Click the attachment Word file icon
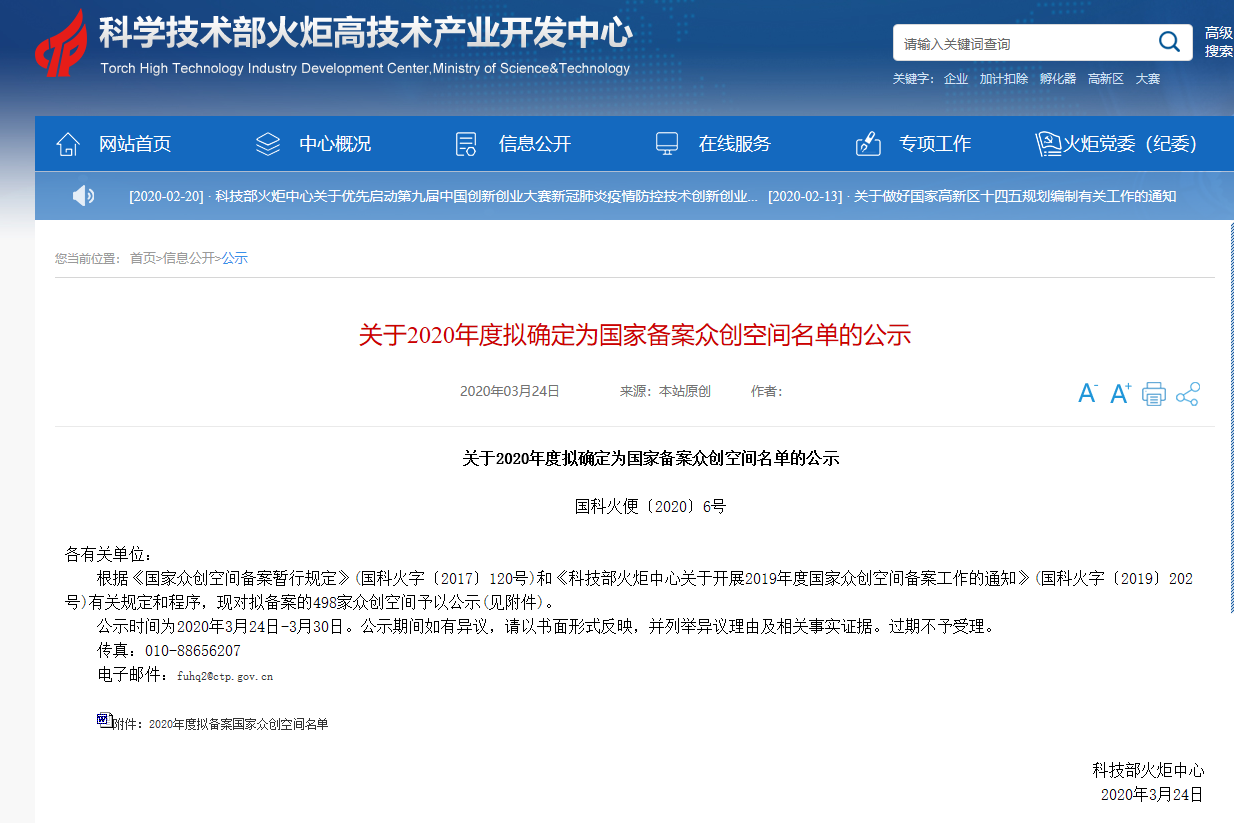1234x823 pixels. coord(104,719)
